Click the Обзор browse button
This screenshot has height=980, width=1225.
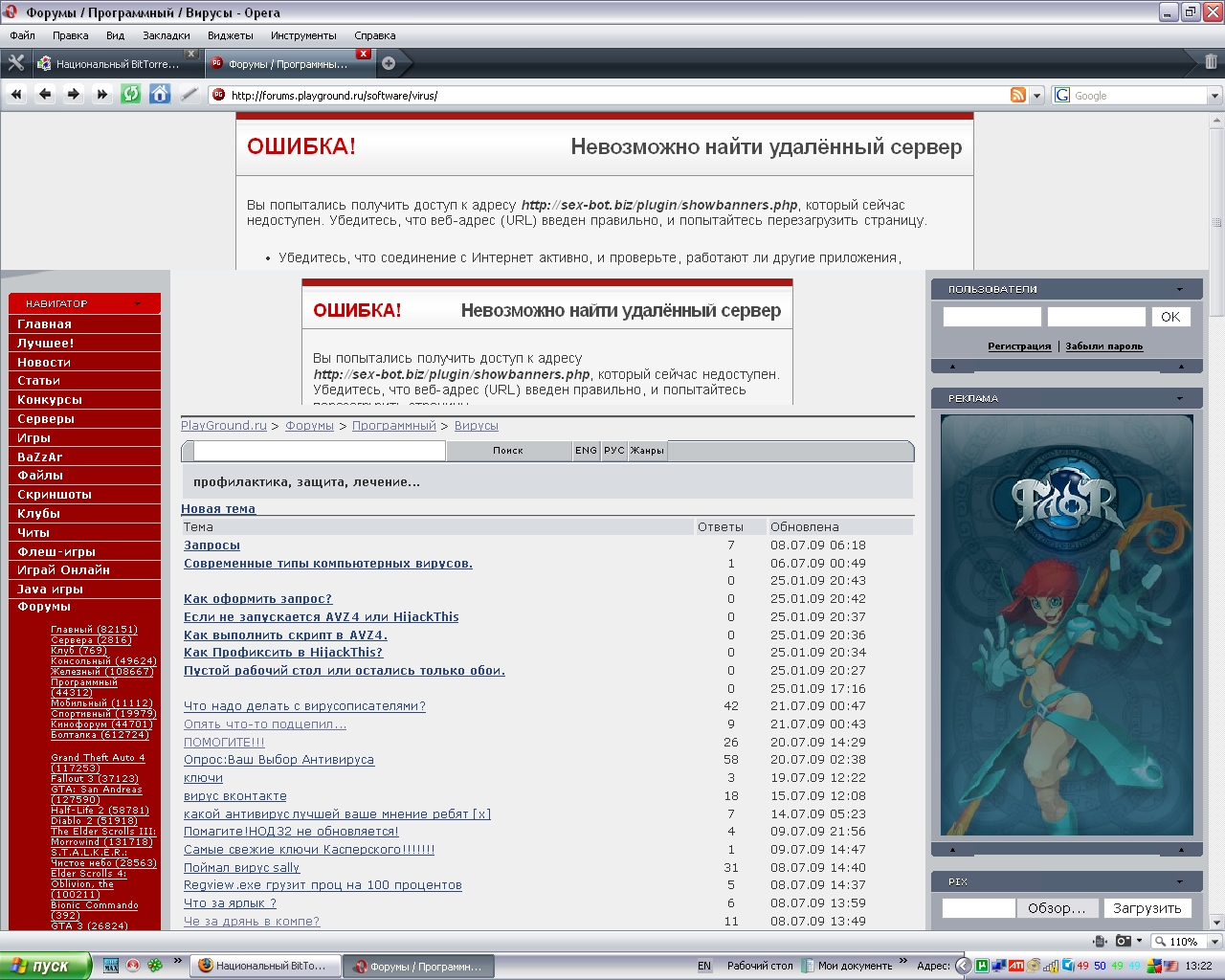pyautogui.click(x=1057, y=908)
